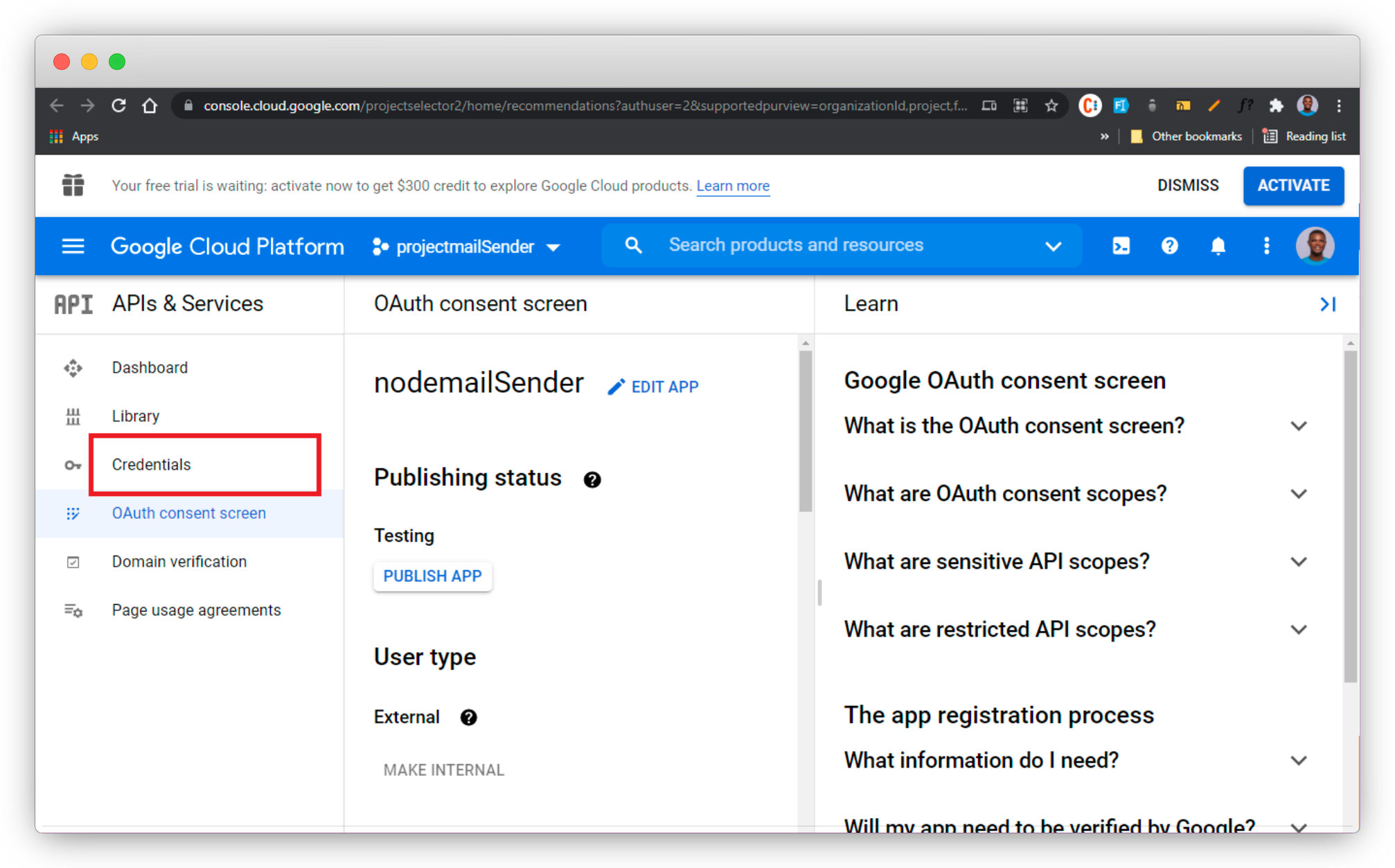Click the help icon next to External
Image resolution: width=1395 pixels, height=868 pixels.
(x=468, y=718)
